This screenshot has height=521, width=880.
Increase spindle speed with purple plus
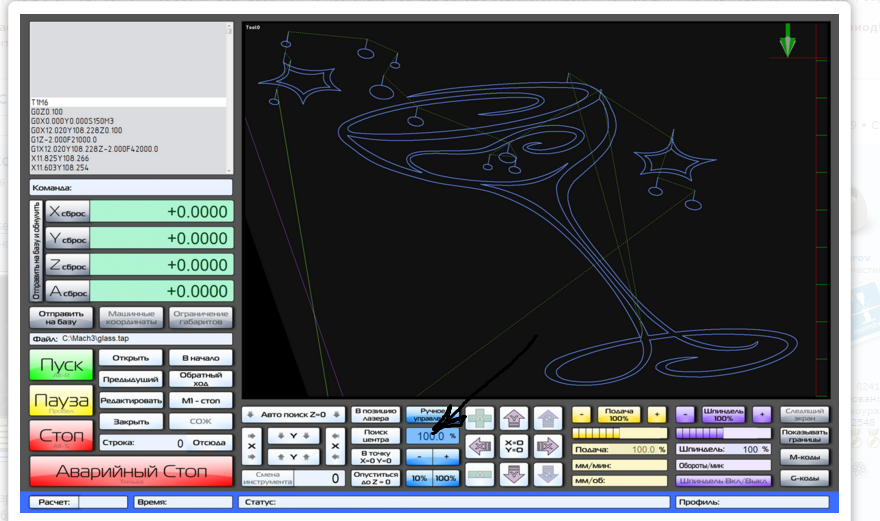[762, 415]
